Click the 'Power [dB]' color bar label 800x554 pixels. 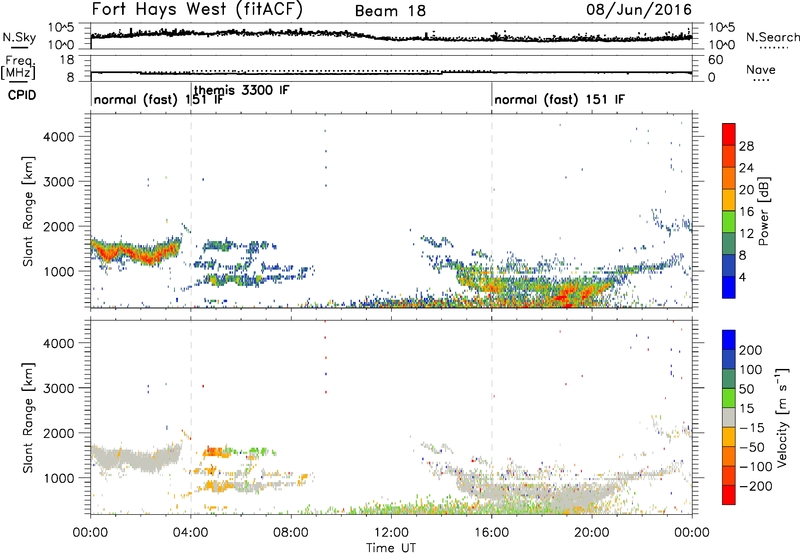tap(764, 211)
